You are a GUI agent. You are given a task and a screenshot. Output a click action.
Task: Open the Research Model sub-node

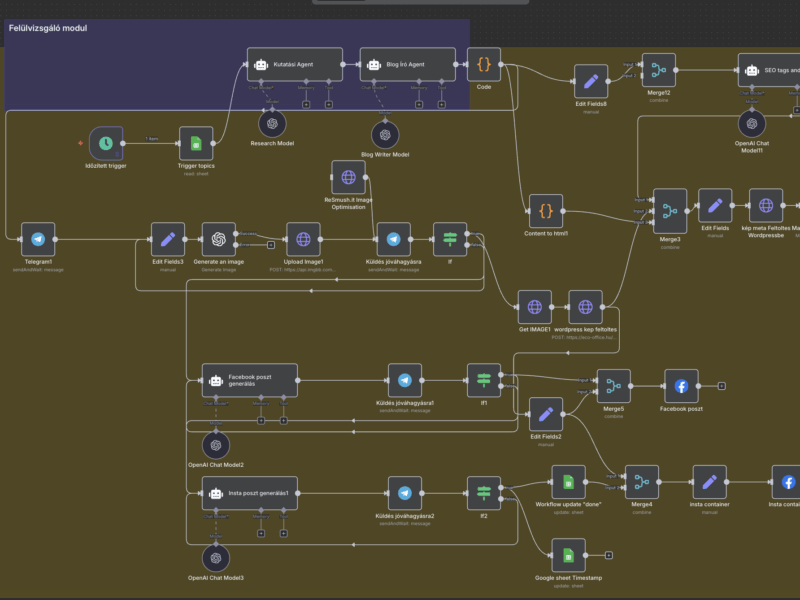point(272,123)
